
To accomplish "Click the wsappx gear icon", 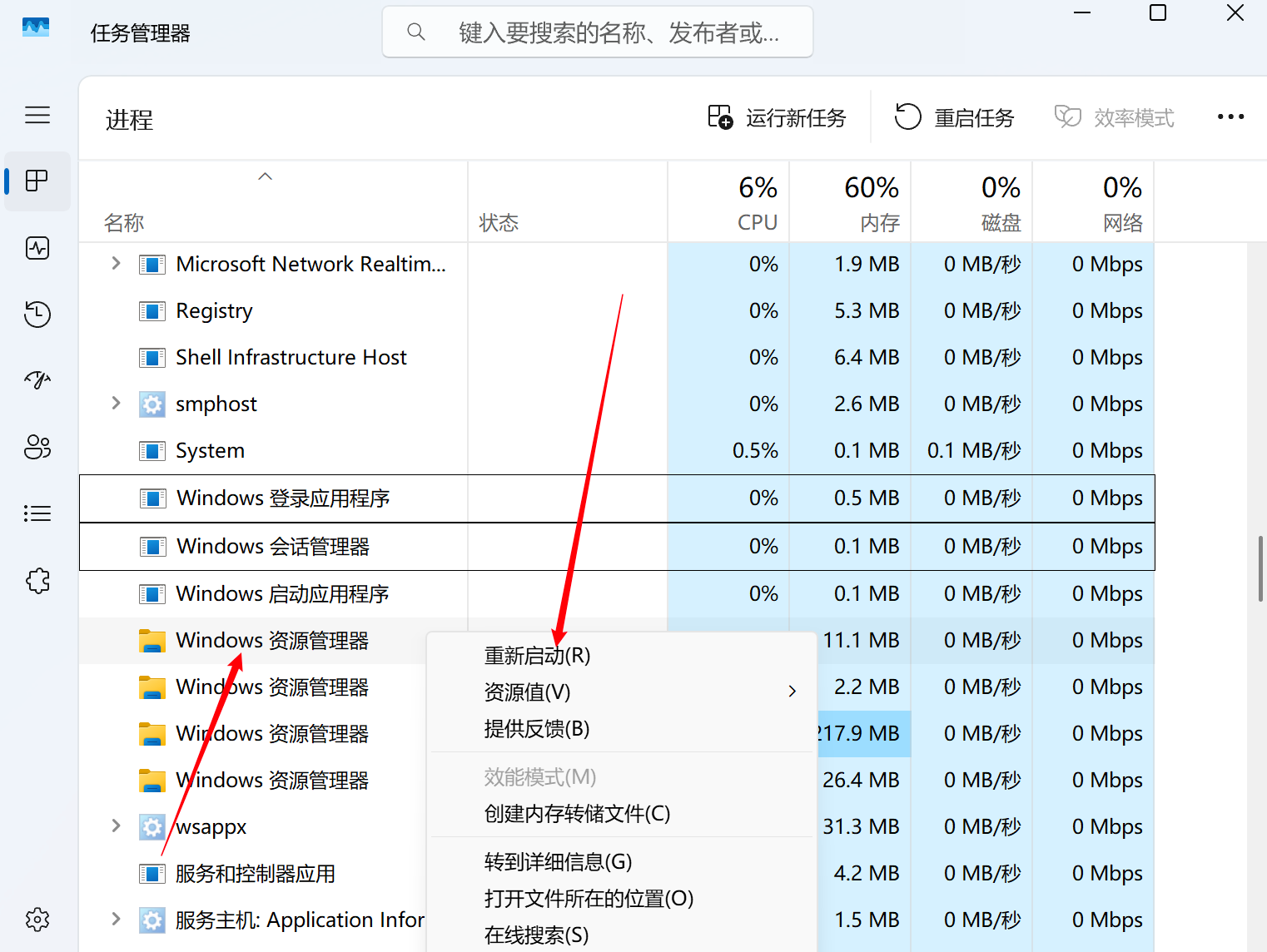I will tap(152, 827).
